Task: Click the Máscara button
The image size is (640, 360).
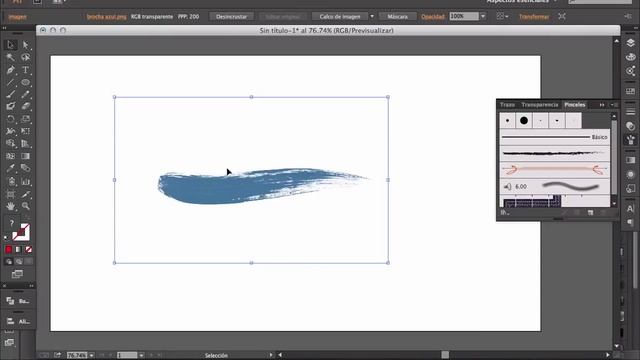Action: 398,16
